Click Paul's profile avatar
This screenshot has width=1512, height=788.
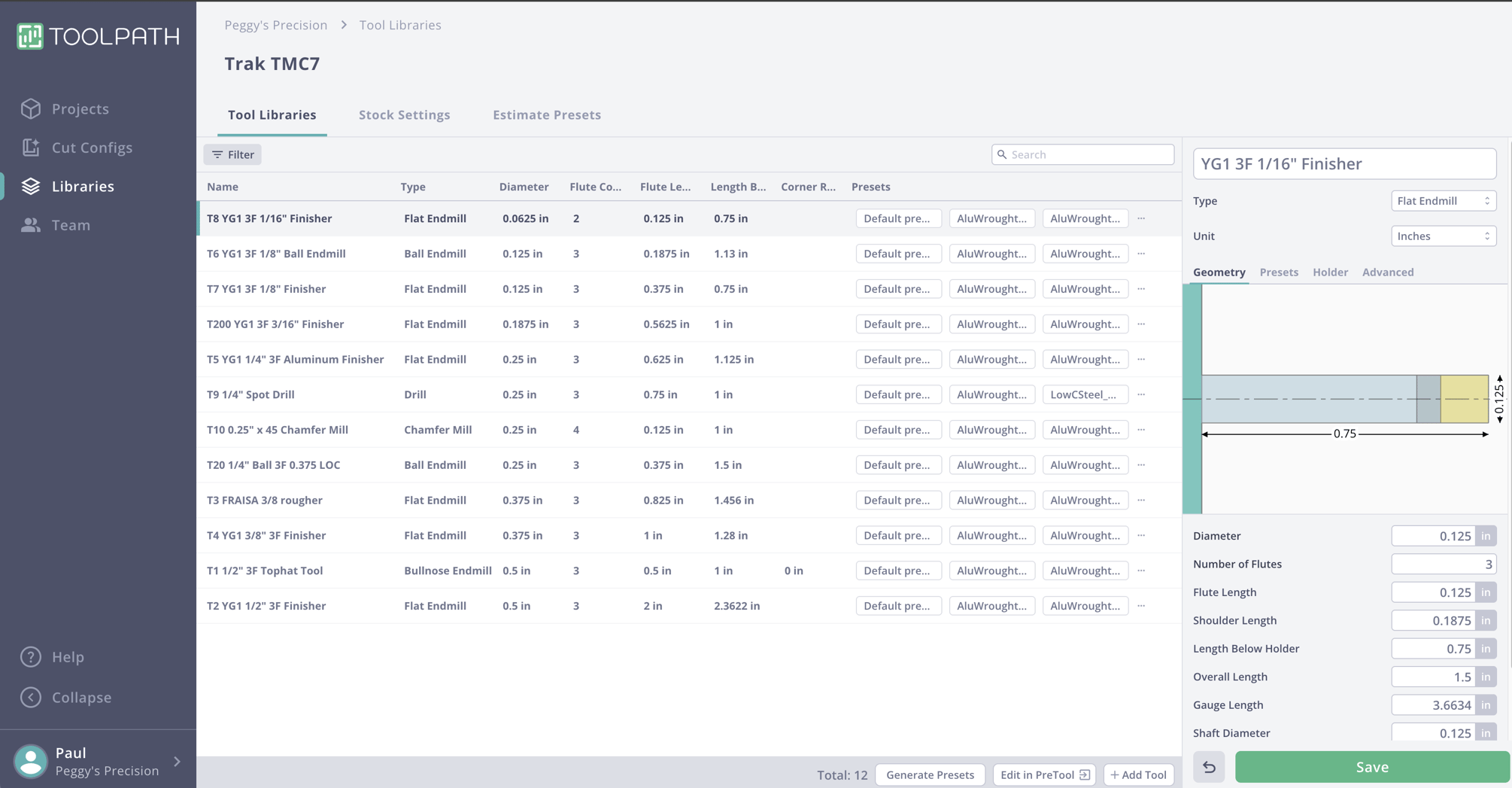pos(31,761)
